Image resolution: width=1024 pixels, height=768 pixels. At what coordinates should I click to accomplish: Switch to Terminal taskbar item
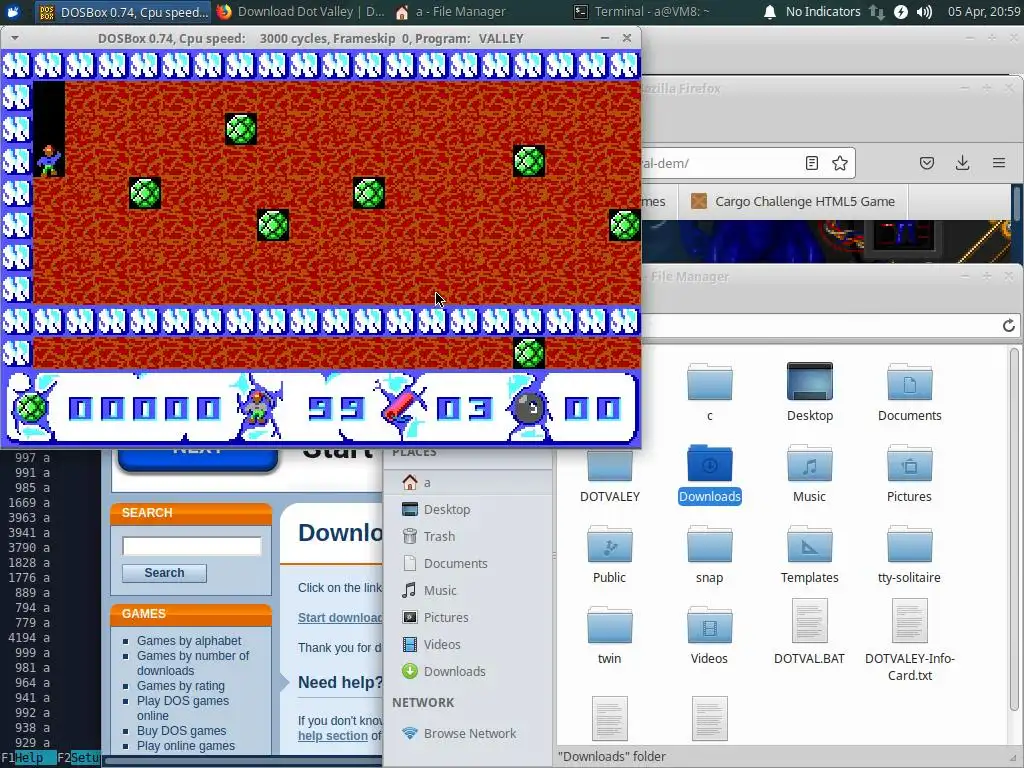click(641, 12)
